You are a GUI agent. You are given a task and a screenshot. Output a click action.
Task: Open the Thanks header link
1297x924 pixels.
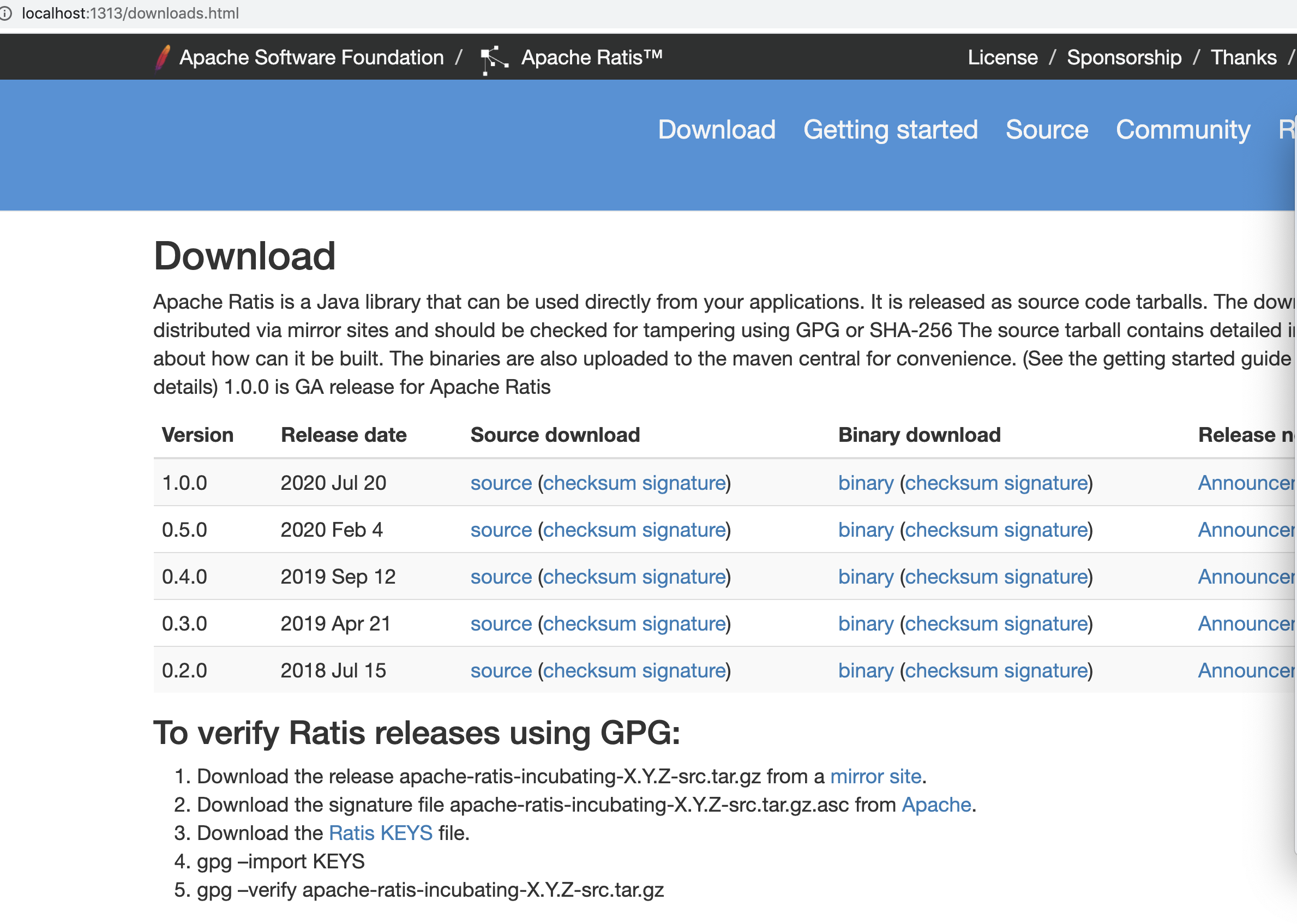point(1243,57)
